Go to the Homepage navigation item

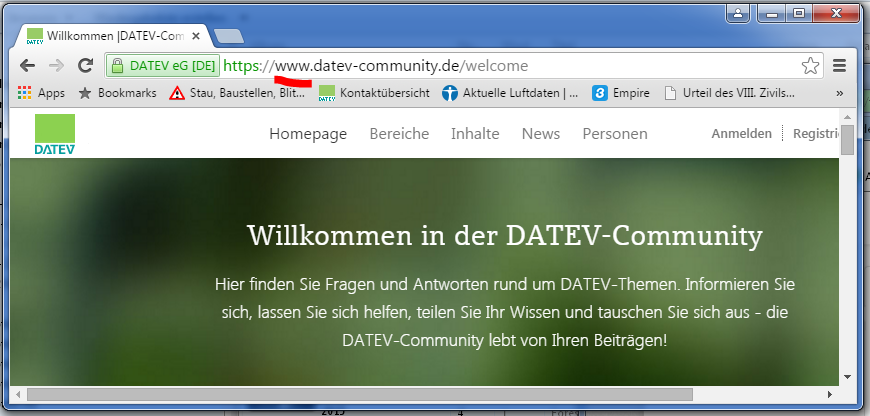(x=308, y=134)
